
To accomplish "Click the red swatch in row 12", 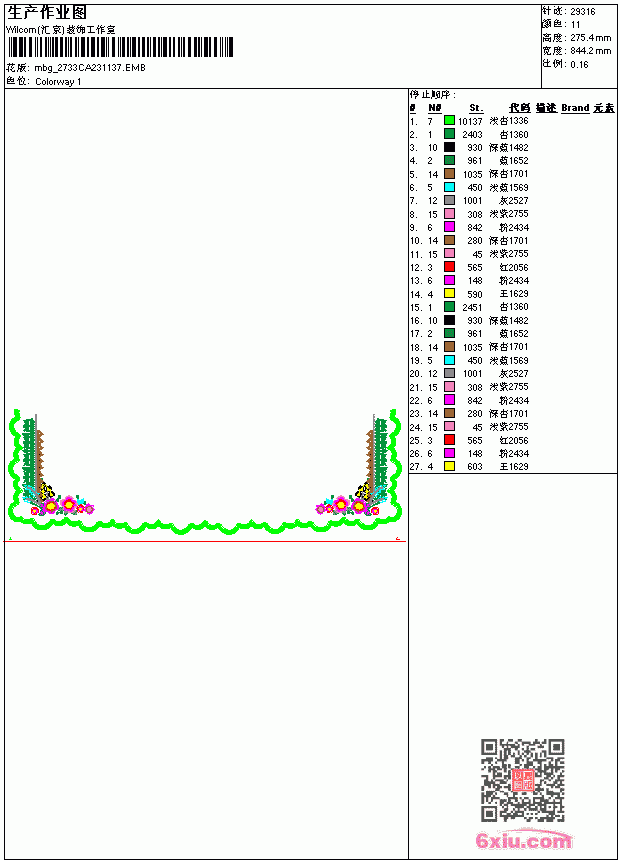I will tap(449, 267).
